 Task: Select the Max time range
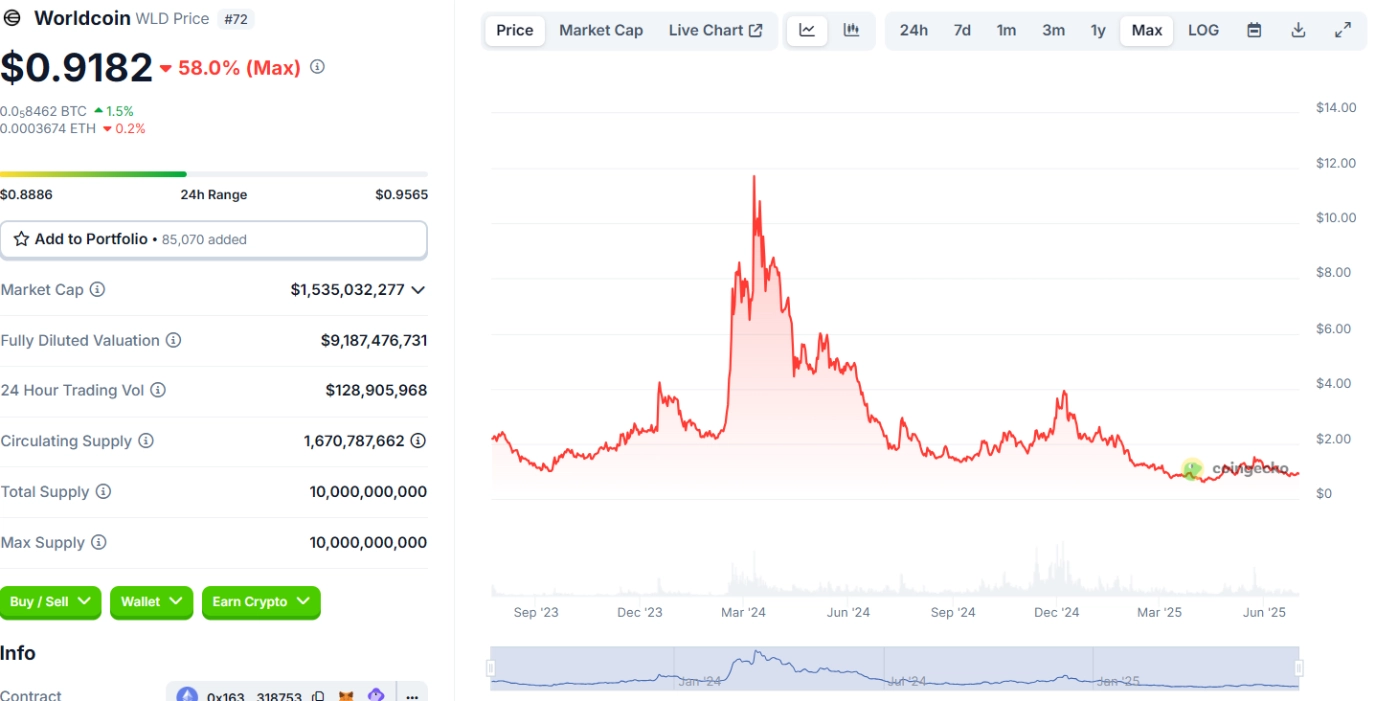[1147, 30]
